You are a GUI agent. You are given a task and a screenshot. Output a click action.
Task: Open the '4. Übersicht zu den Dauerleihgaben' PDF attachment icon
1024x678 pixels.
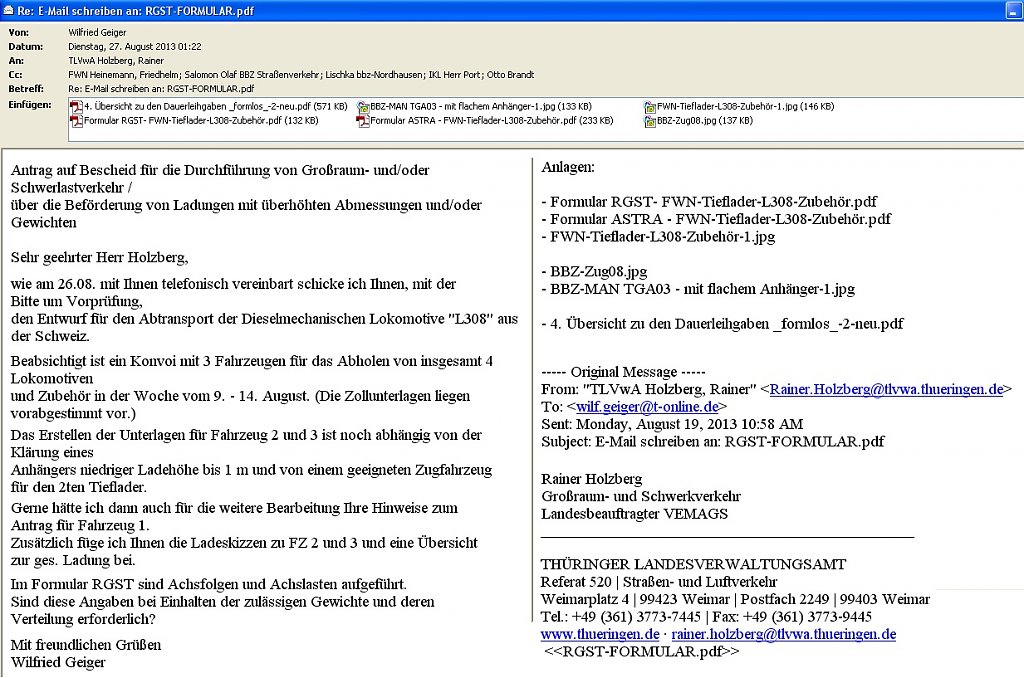click(78, 106)
